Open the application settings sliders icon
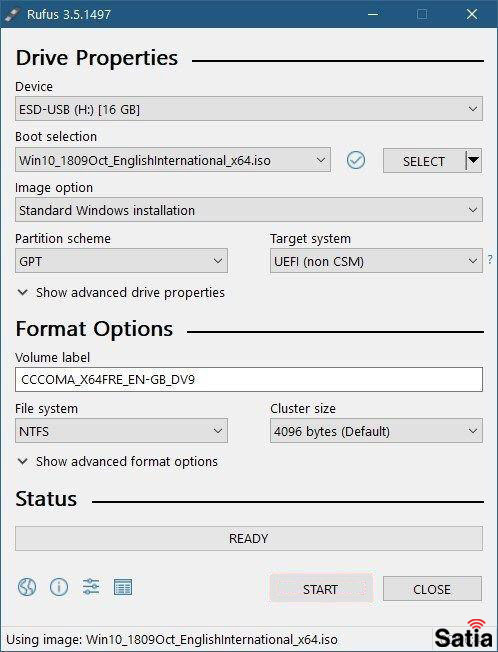 [91, 587]
